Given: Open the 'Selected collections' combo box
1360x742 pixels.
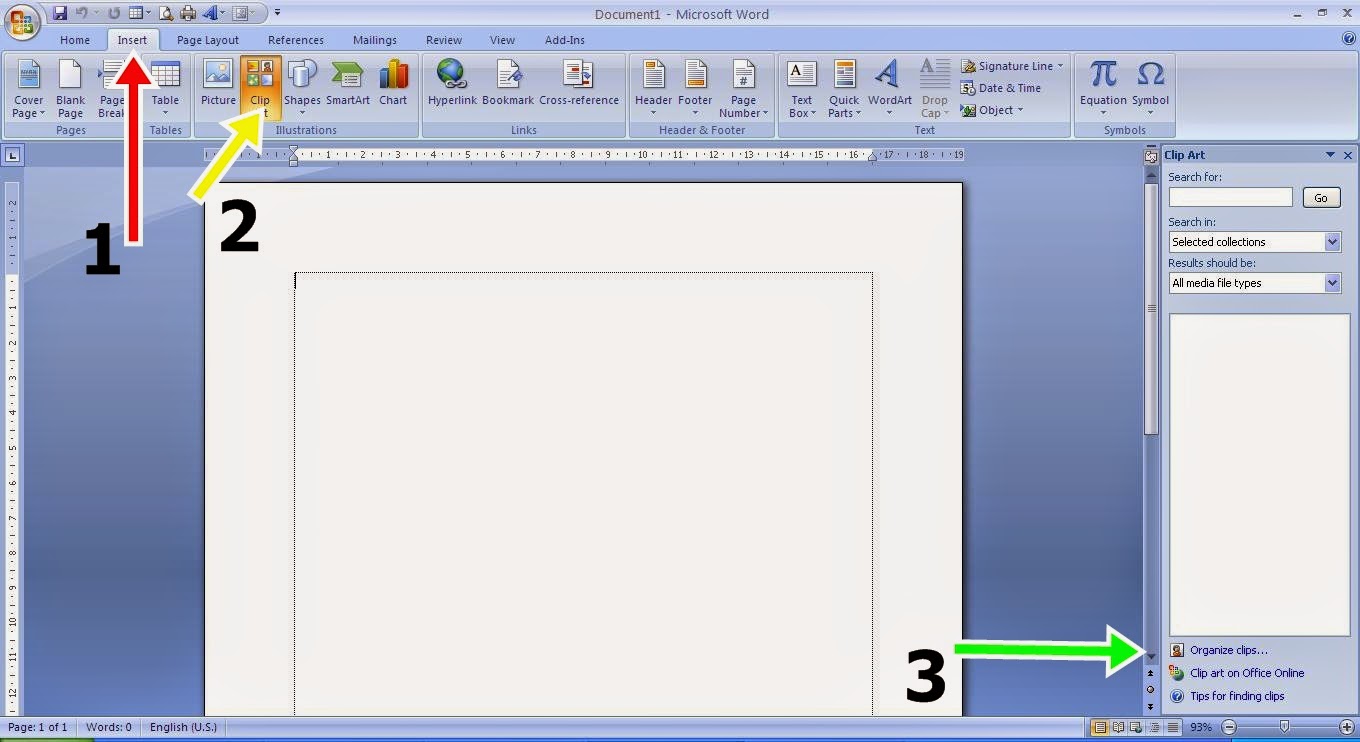Looking at the screenshot, I should click(1255, 242).
